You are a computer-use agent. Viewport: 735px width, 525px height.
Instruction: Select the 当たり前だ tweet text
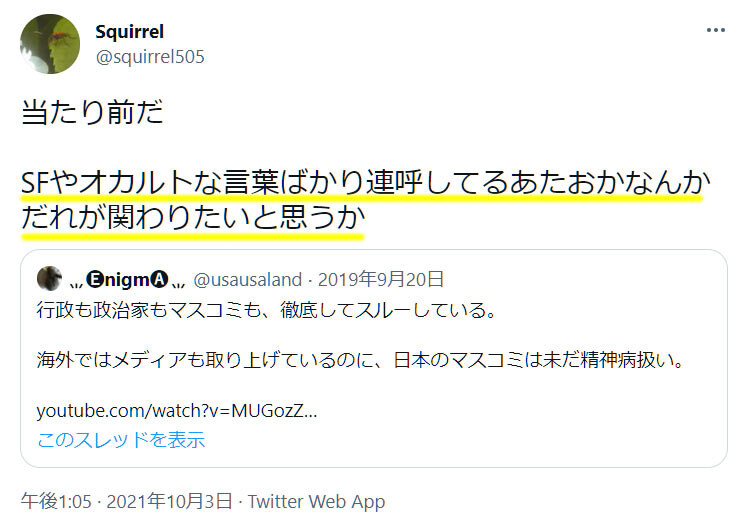pyautogui.click(x=92, y=112)
